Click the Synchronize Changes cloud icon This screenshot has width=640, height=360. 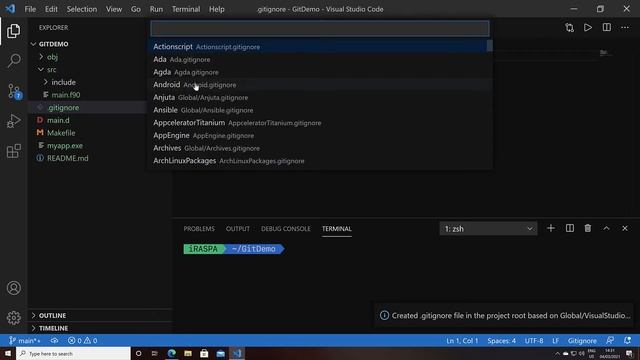point(54,340)
